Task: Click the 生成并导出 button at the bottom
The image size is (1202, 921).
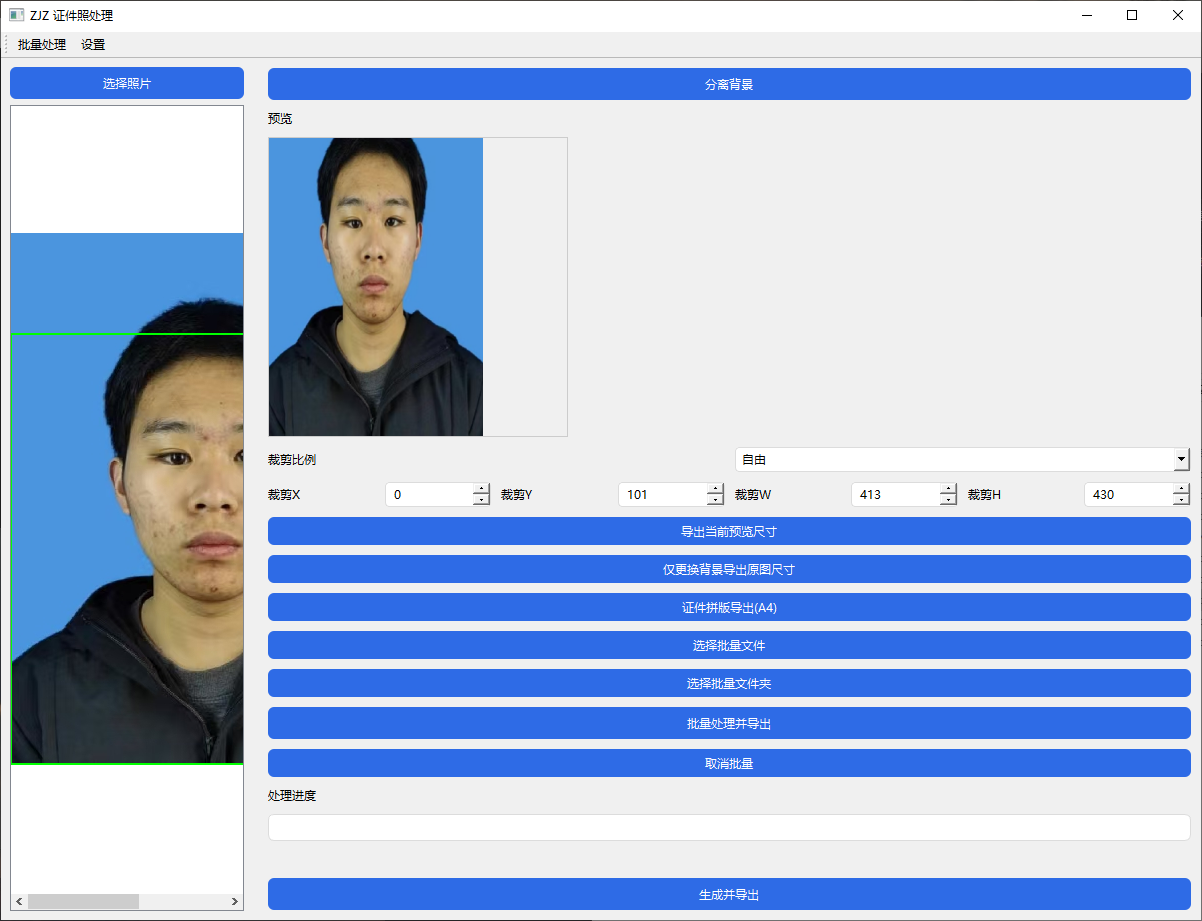Action: coord(727,895)
